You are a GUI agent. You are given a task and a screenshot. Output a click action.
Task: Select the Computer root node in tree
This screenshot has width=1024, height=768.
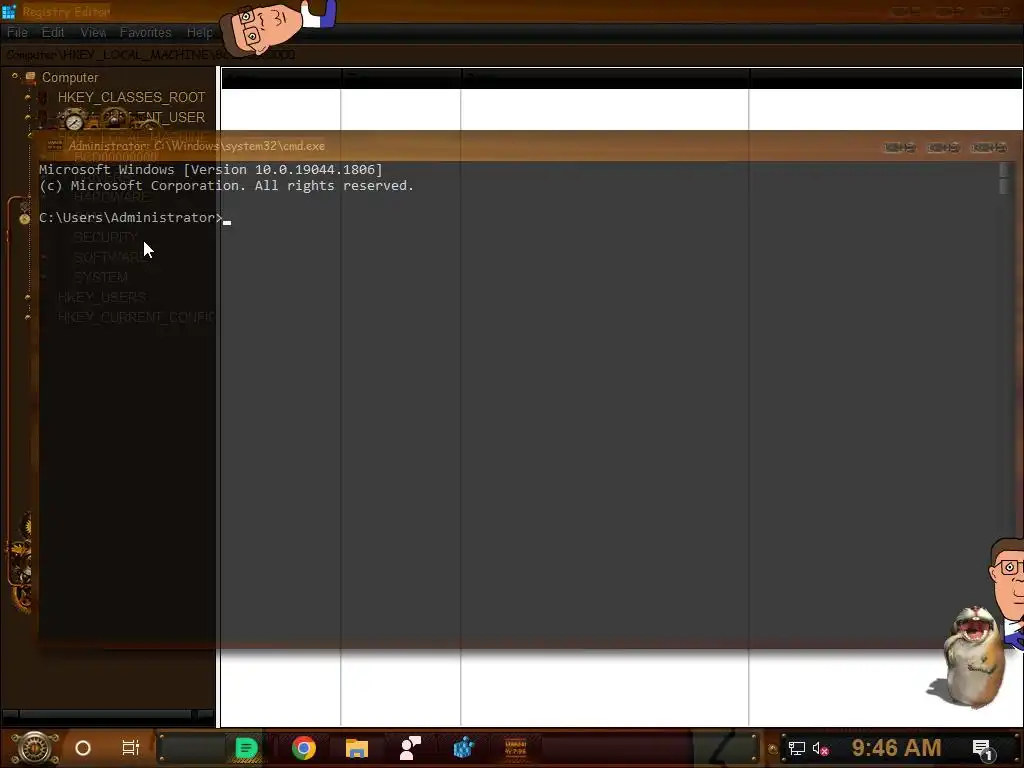pyautogui.click(x=70, y=77)
